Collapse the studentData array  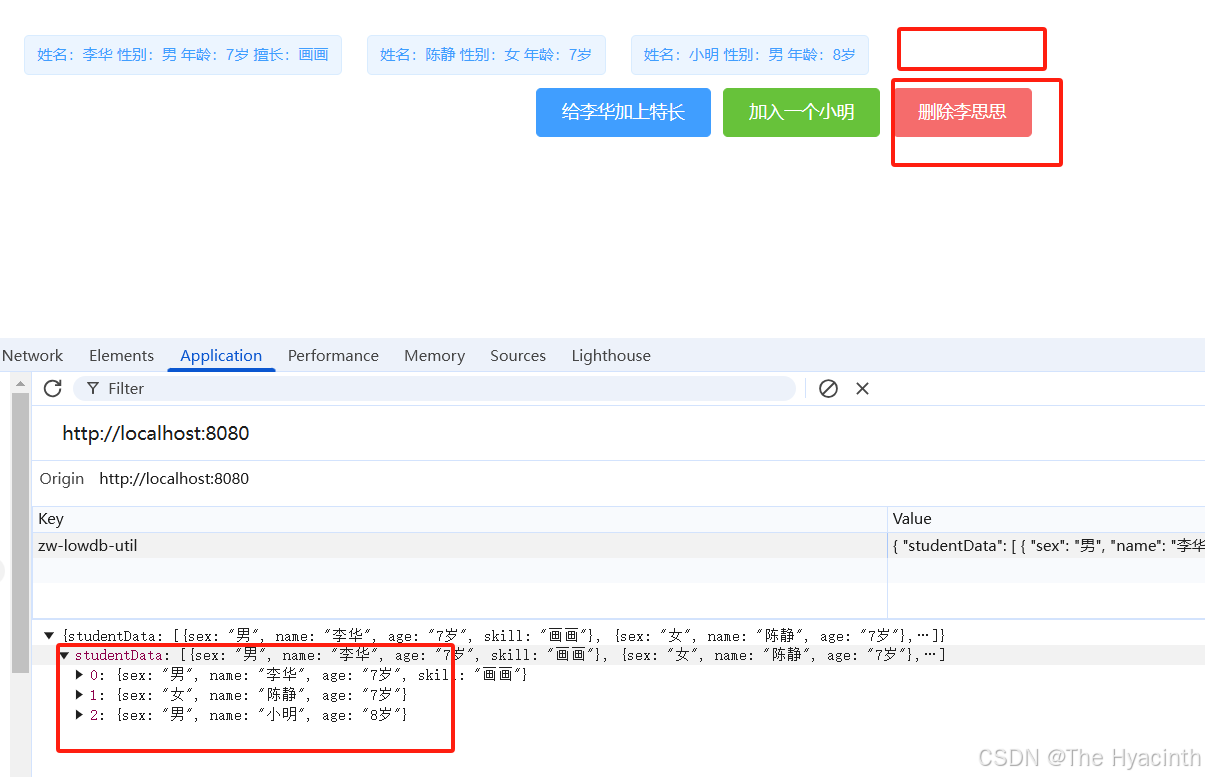[64, 654]
